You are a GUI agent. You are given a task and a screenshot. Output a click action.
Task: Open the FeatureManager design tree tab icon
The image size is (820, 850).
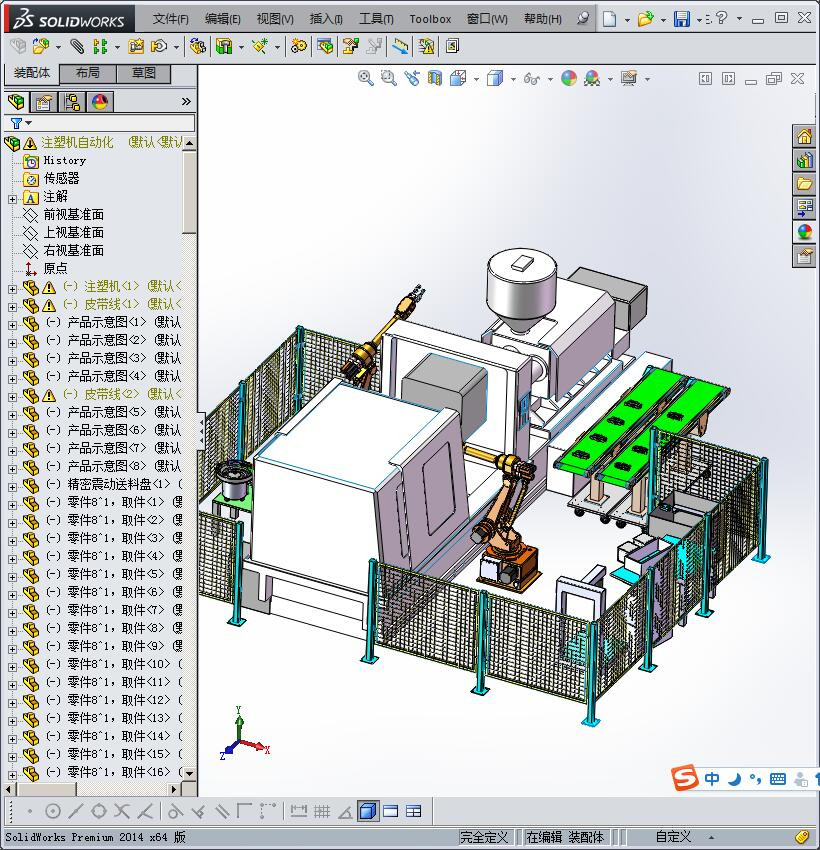[16, 101]
